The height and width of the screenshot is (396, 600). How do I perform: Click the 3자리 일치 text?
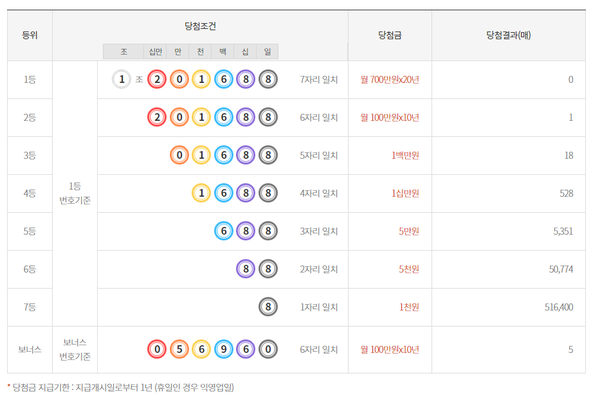coord(319,231)
